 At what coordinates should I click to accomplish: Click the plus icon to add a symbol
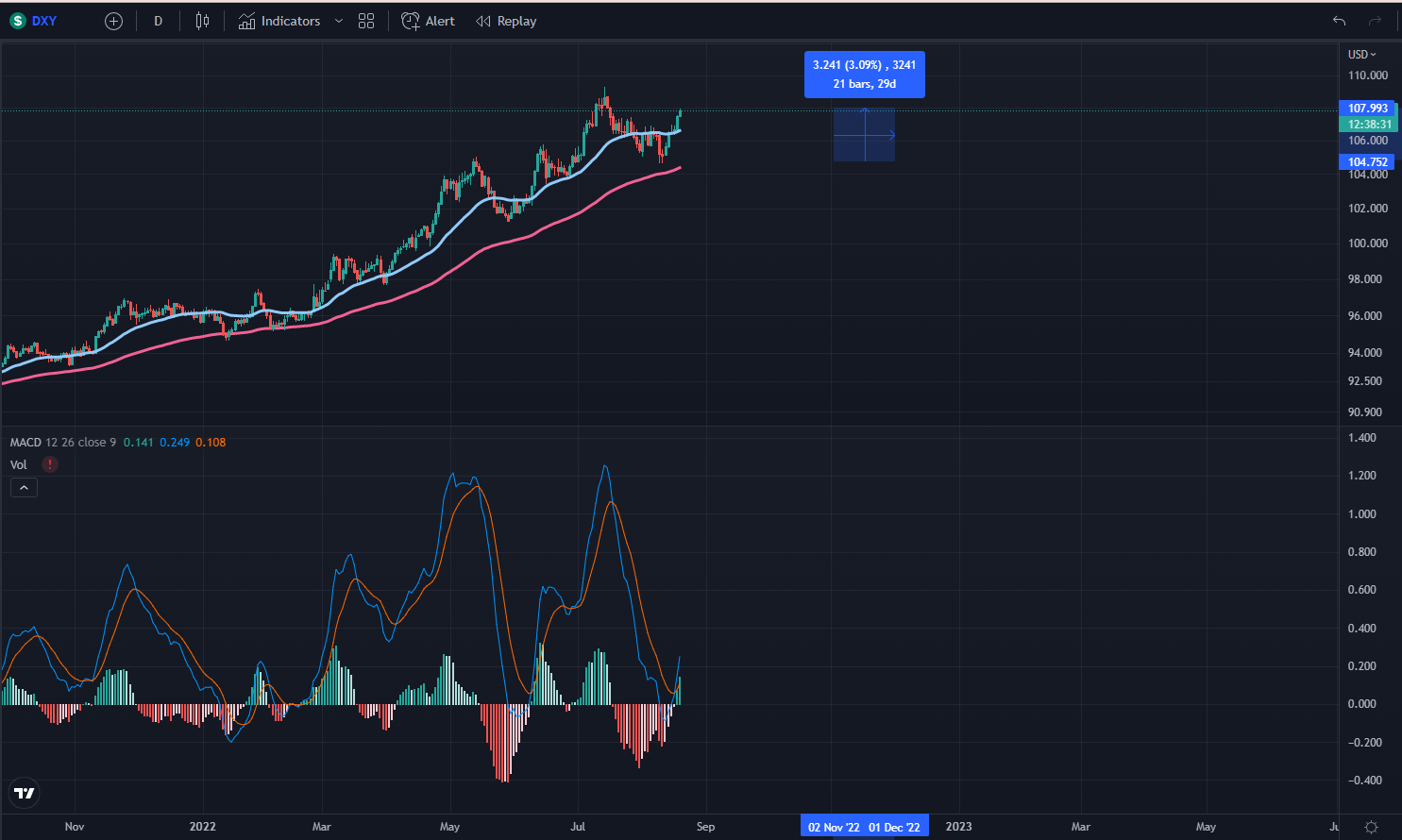[113, 20]
